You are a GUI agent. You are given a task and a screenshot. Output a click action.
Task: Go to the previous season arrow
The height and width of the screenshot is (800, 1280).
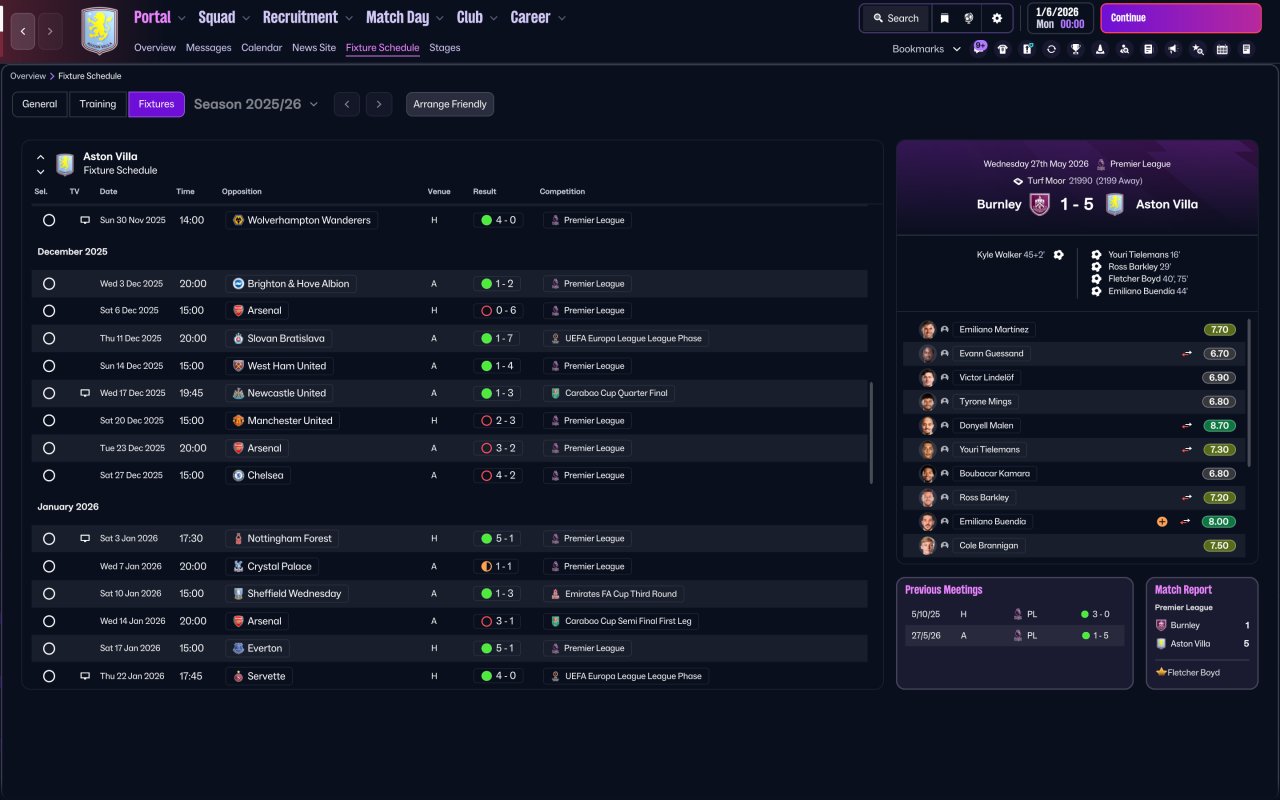(x=347, y=104)
